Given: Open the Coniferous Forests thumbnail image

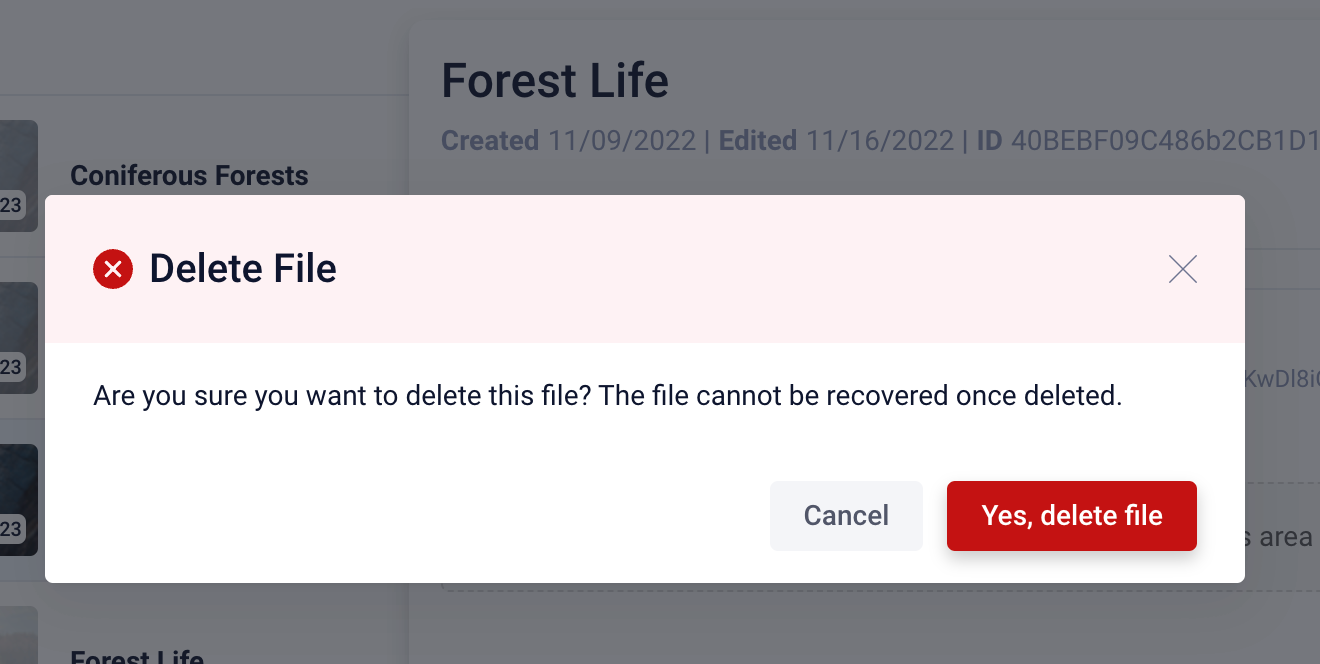Looking at the screenshot, I should (x=19, y=176).
